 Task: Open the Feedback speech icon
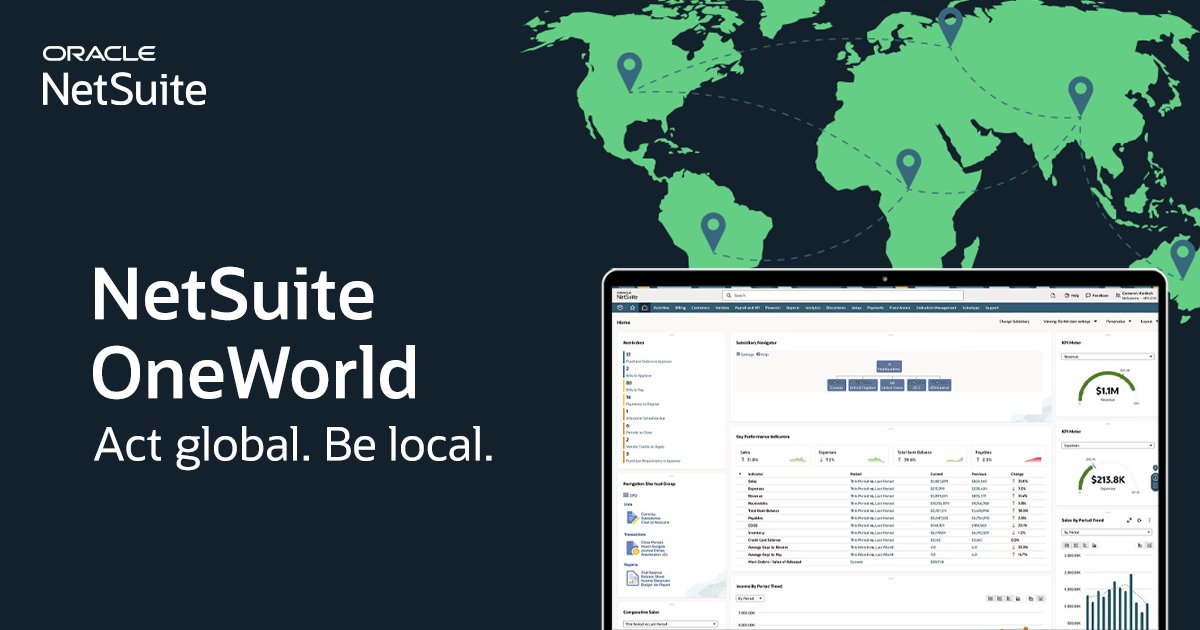coord(1088,295)
